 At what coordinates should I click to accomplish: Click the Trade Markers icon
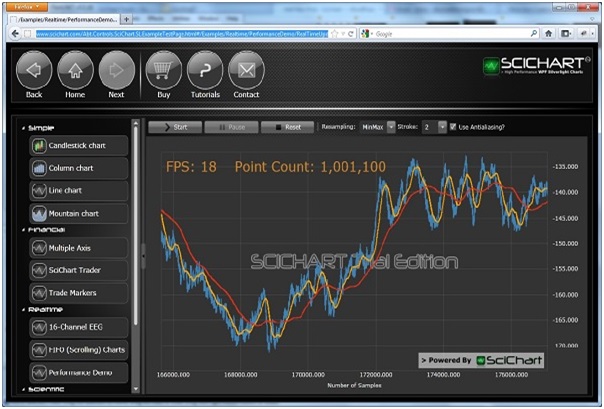[39, 293]
